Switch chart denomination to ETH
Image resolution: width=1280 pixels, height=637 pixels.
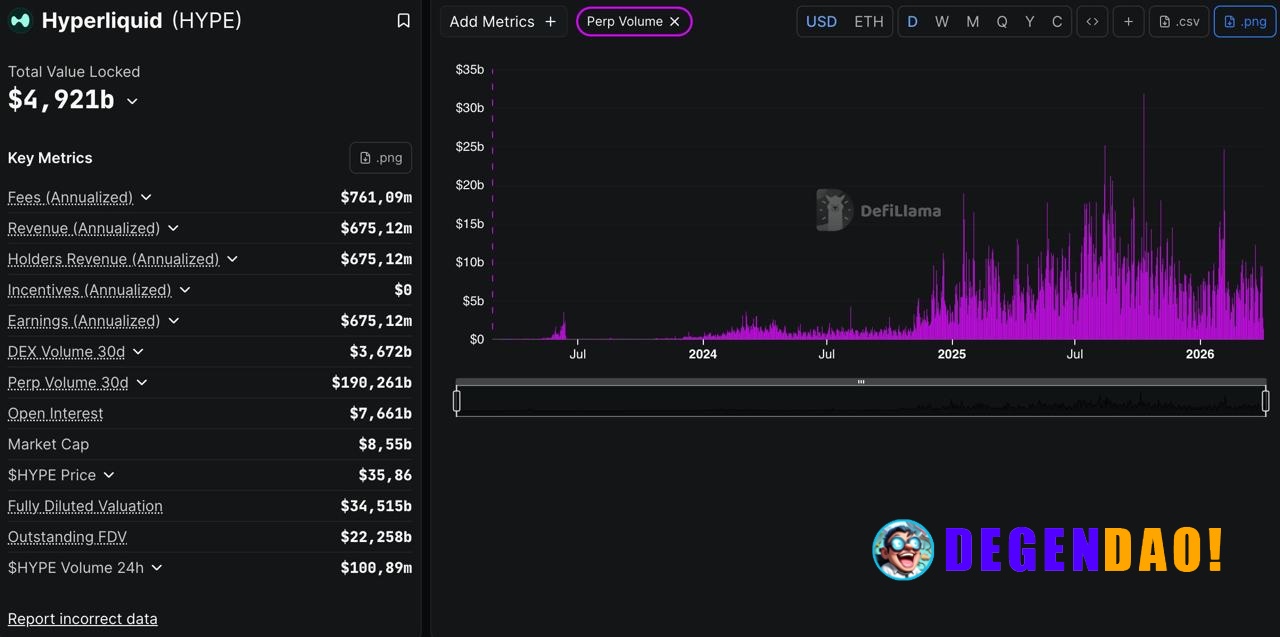[868, 22]
